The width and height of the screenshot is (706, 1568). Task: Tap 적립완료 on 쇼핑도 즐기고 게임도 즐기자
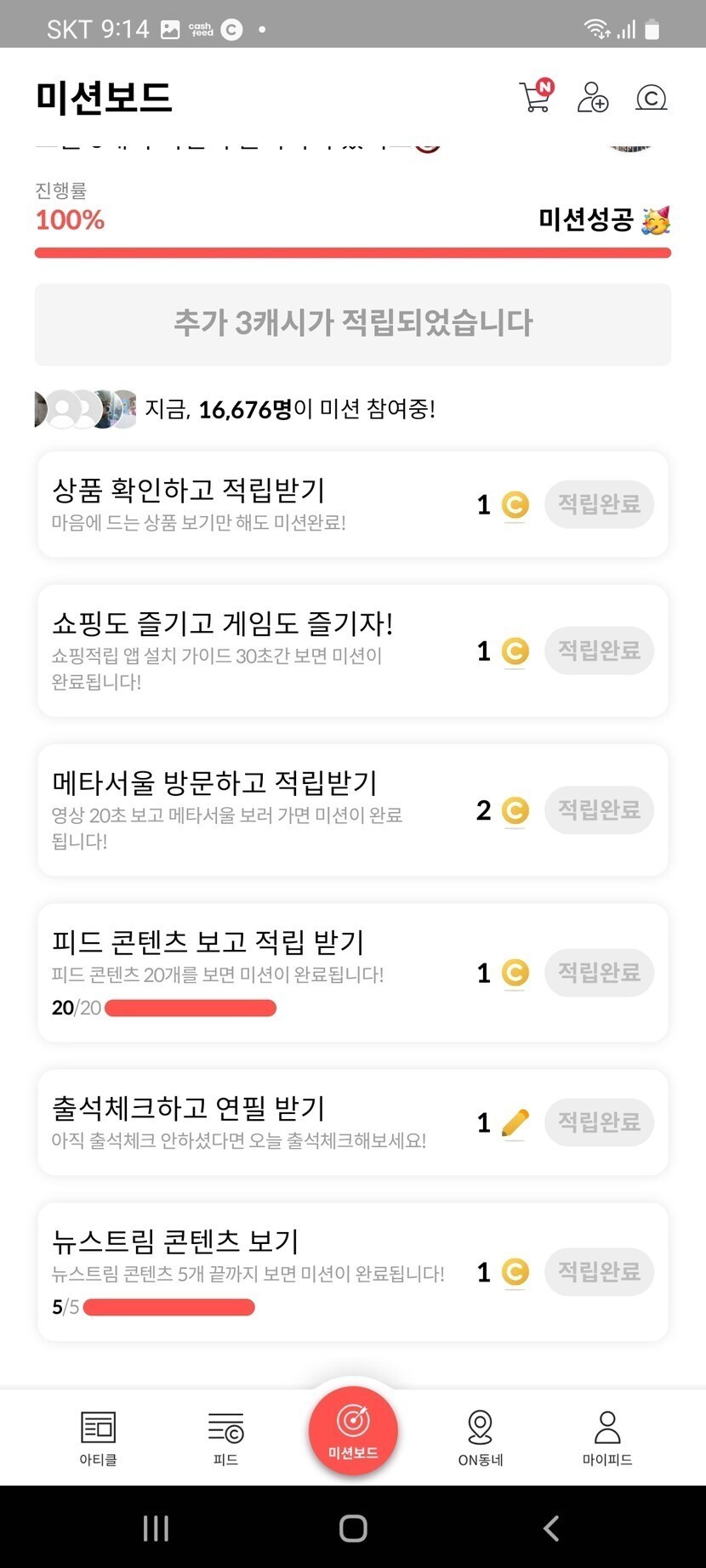599,650
